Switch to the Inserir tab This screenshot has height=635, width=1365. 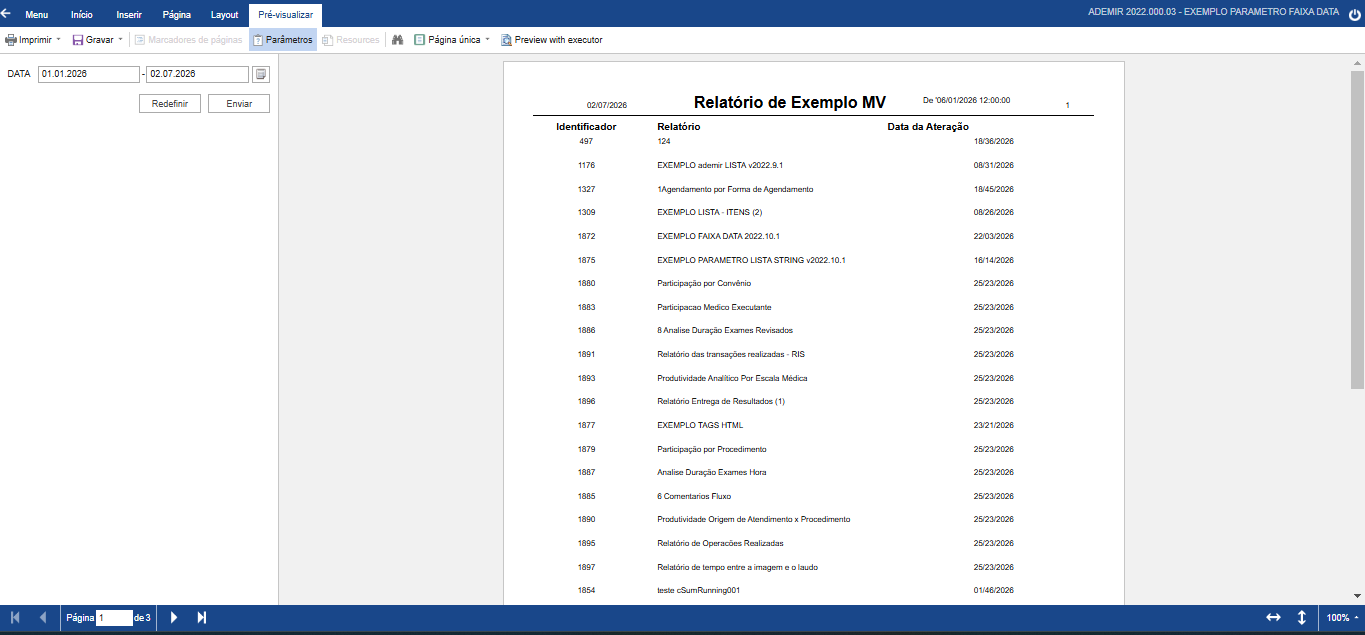click(x=129, y=15)
